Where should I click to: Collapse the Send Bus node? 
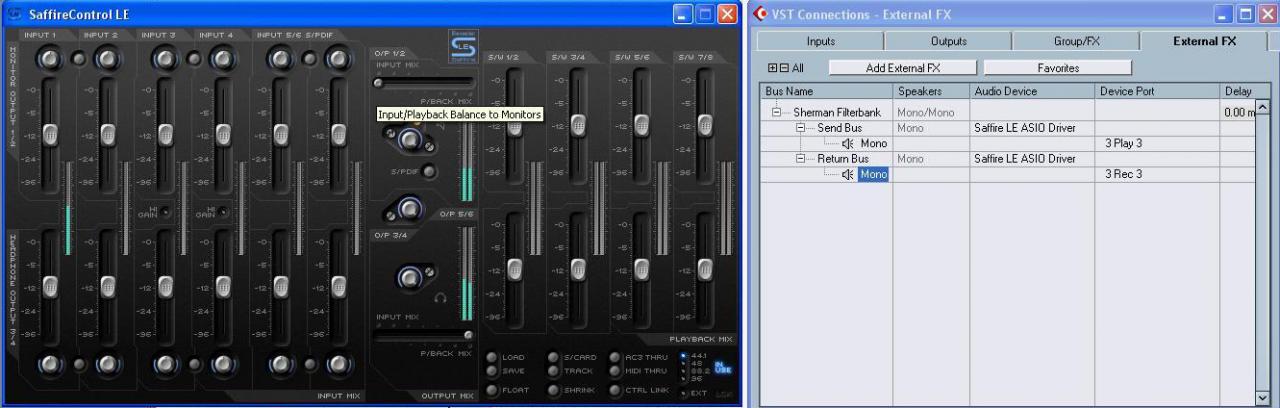(800, 128)
